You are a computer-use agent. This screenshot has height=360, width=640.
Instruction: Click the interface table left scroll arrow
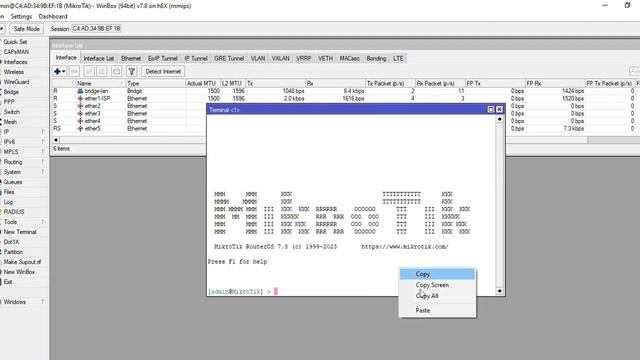point(56,140)
